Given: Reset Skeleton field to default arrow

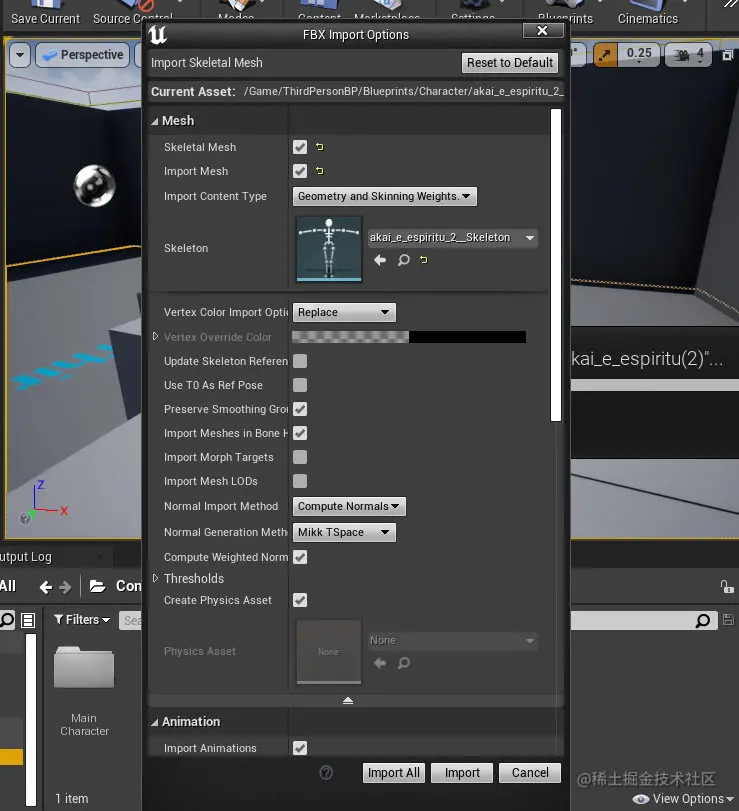Looking at the screenshot, I should 424,260.
